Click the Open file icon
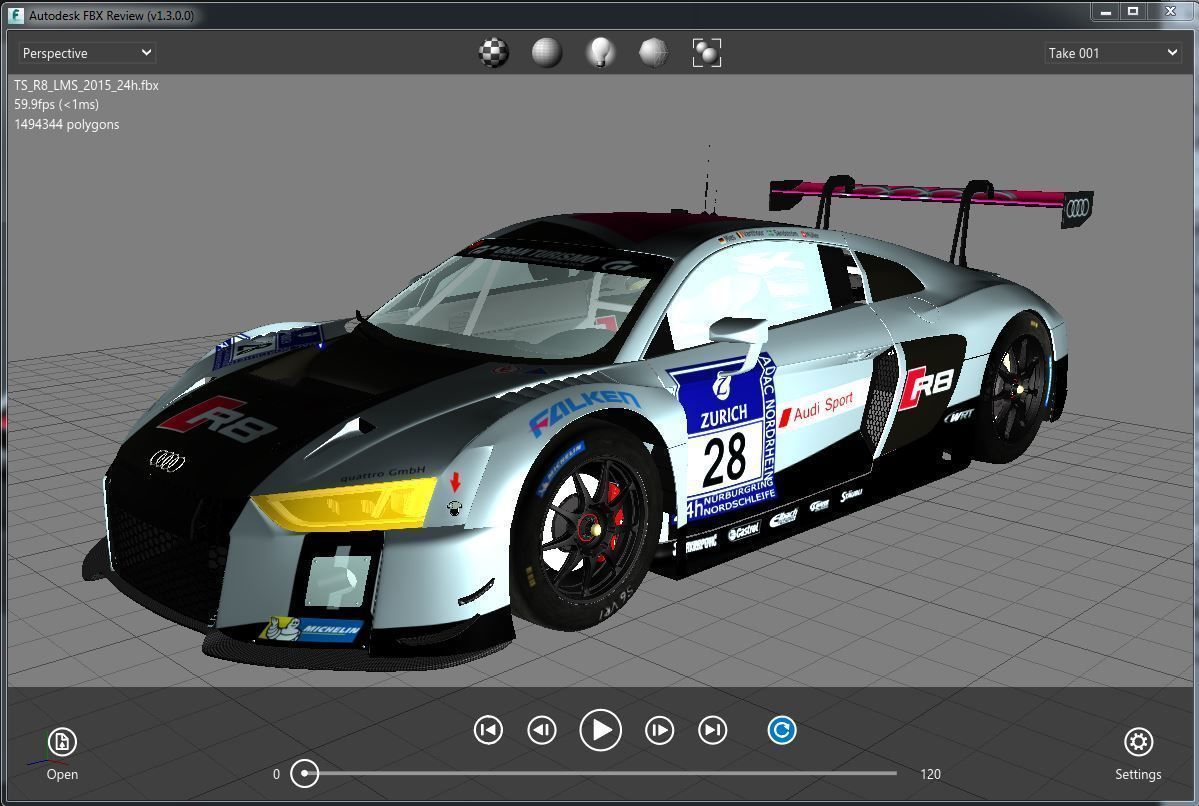 click(x=62, y=742)
